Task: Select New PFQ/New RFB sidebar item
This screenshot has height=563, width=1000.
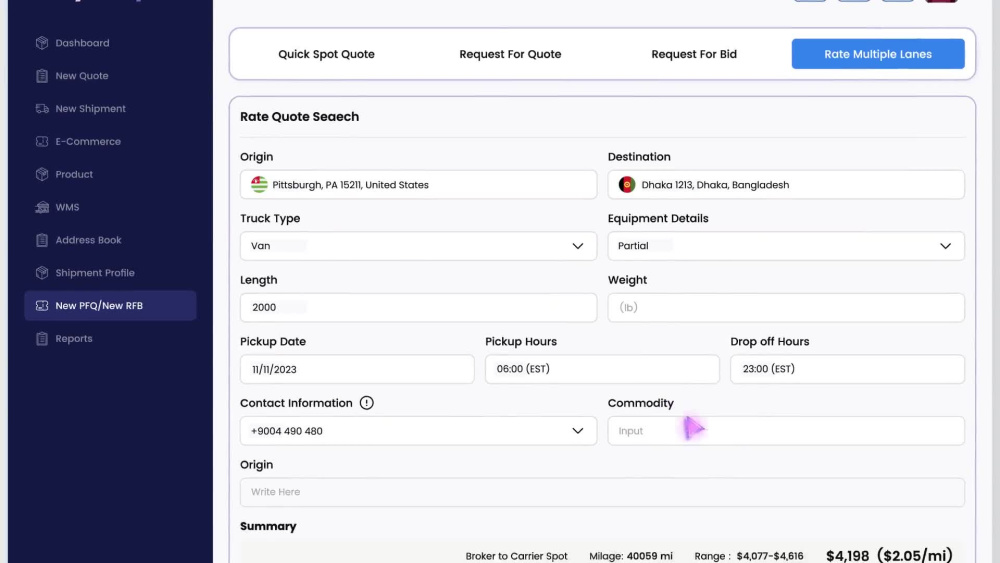Action: point(110,305)
